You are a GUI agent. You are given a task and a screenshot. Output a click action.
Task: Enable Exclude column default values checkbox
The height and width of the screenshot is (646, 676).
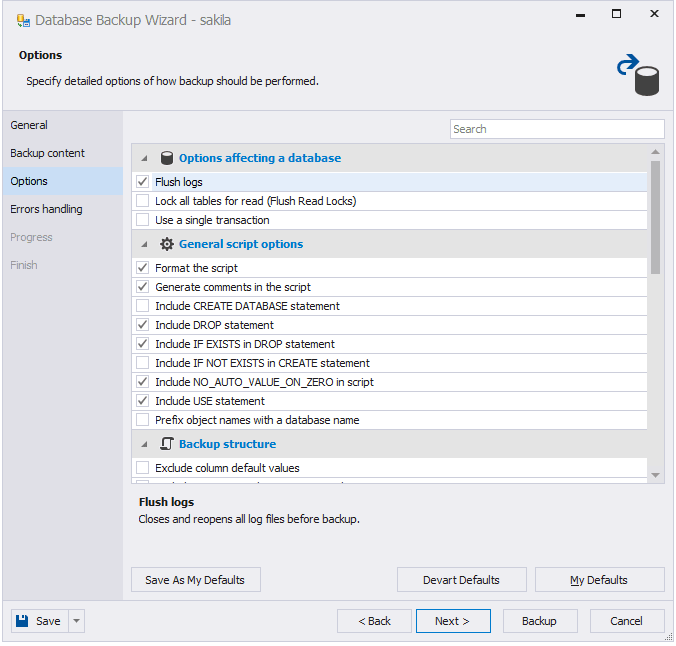143,467
